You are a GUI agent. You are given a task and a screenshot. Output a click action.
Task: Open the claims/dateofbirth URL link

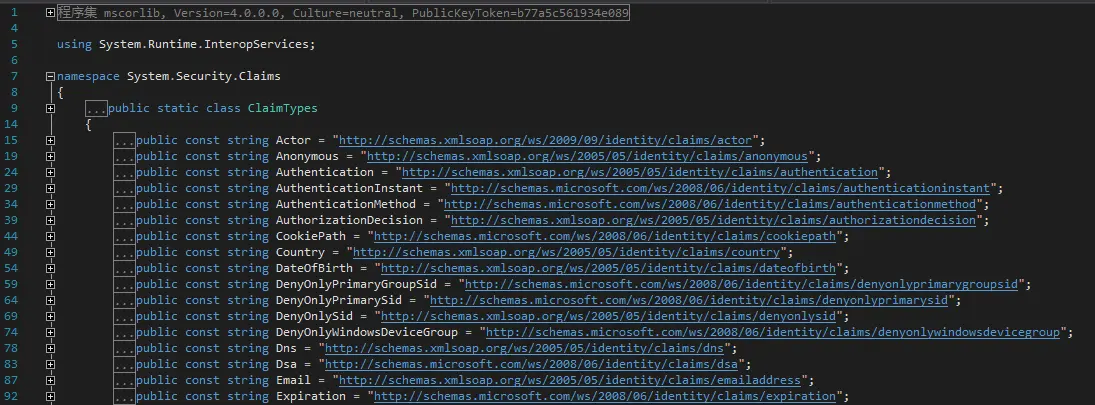pyautogui.click(x=608, y=269)
